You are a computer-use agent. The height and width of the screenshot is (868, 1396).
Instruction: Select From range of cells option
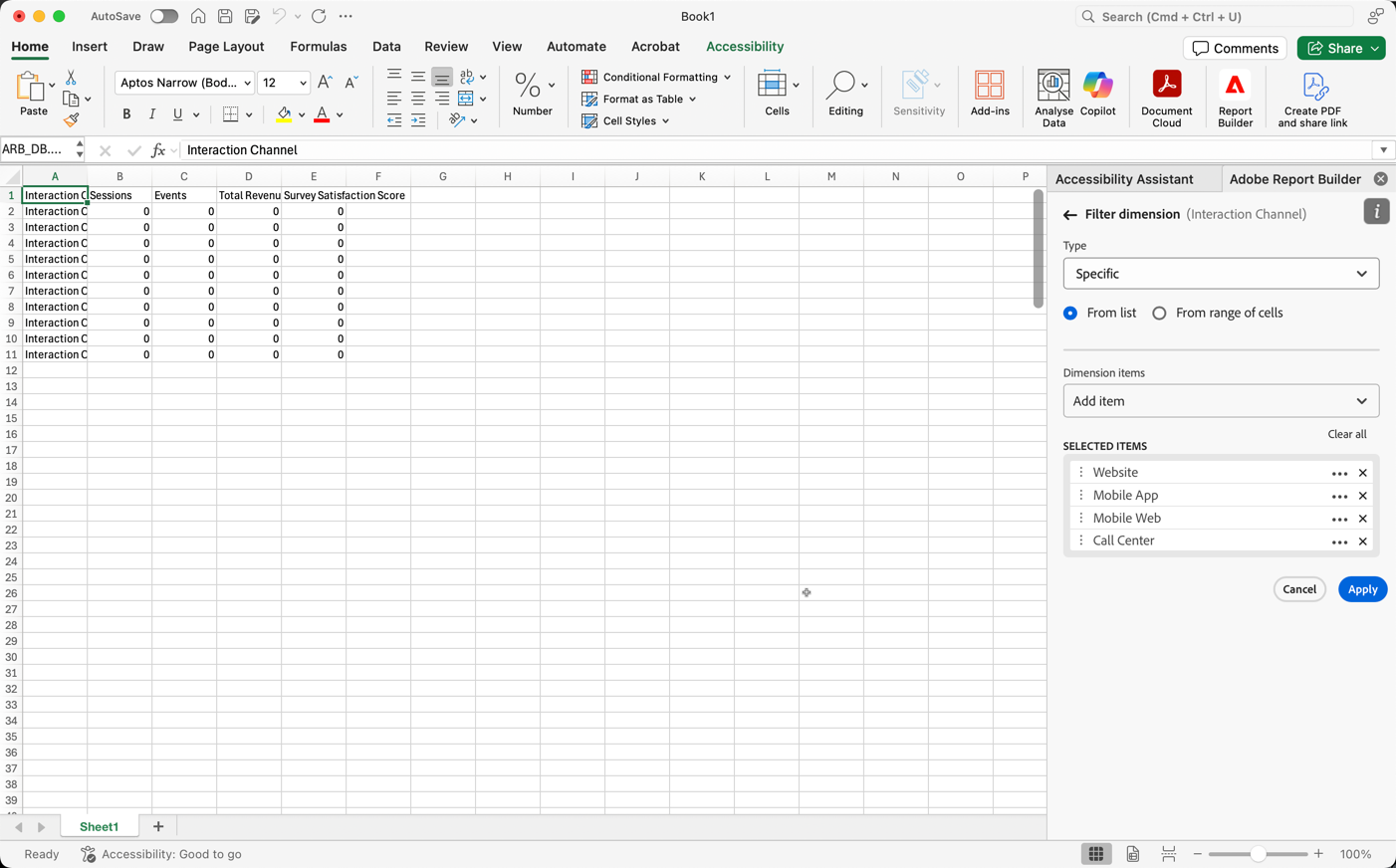click(x=1159, y=313)
